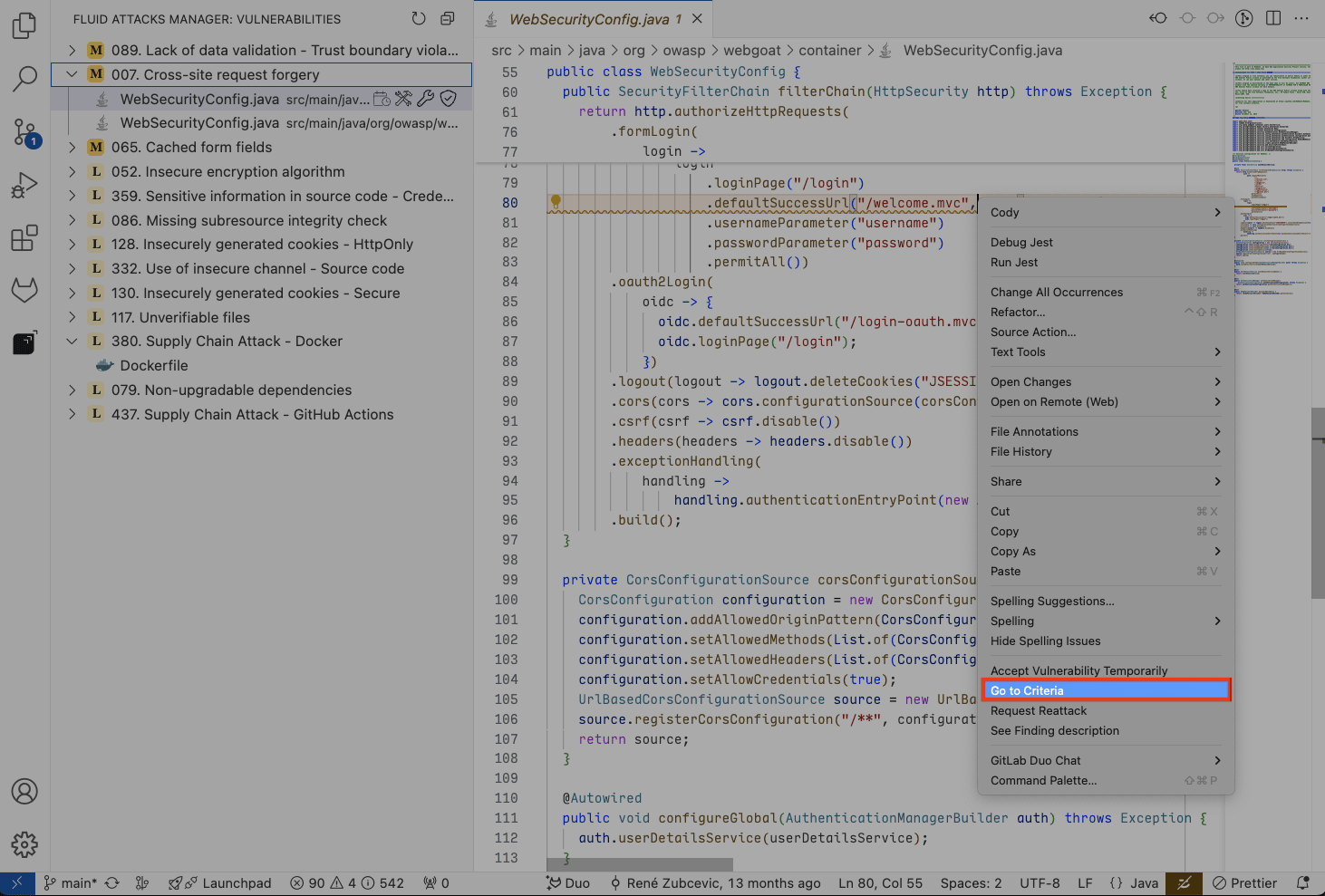Open the Search view in activity bar

coord(24,79)
